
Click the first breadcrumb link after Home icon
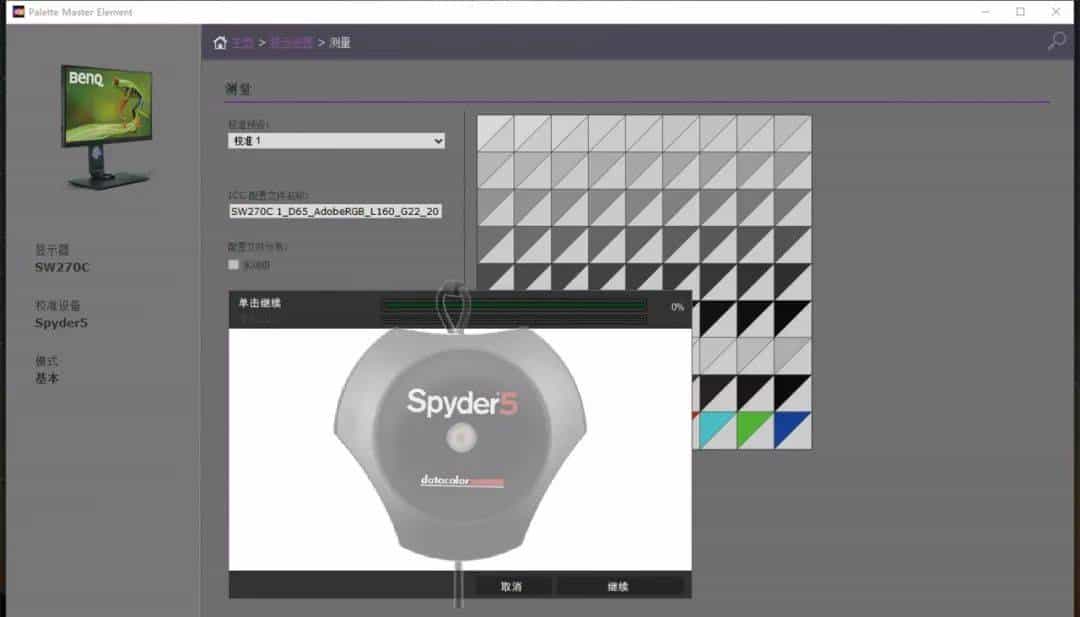click(x=243, y=43)
